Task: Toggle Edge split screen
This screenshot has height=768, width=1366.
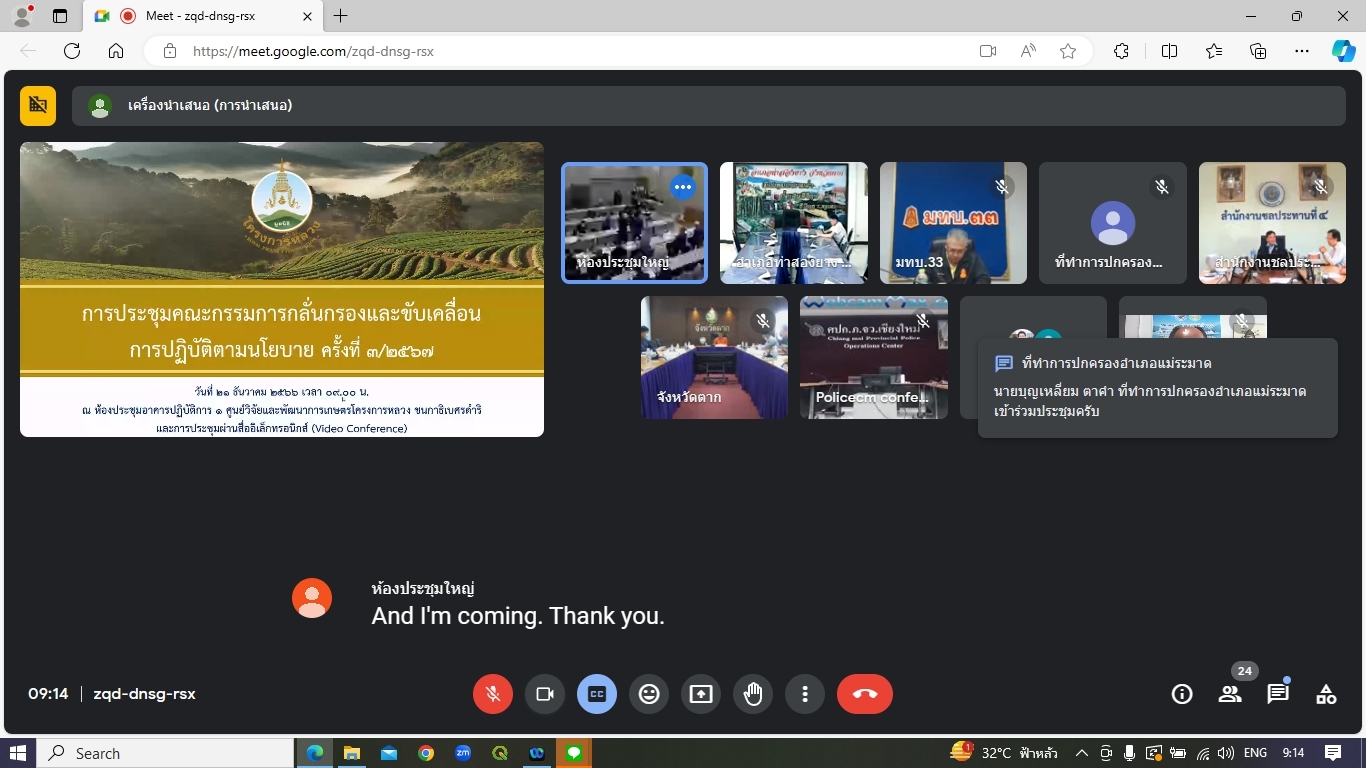Action: coord(1169,51)
